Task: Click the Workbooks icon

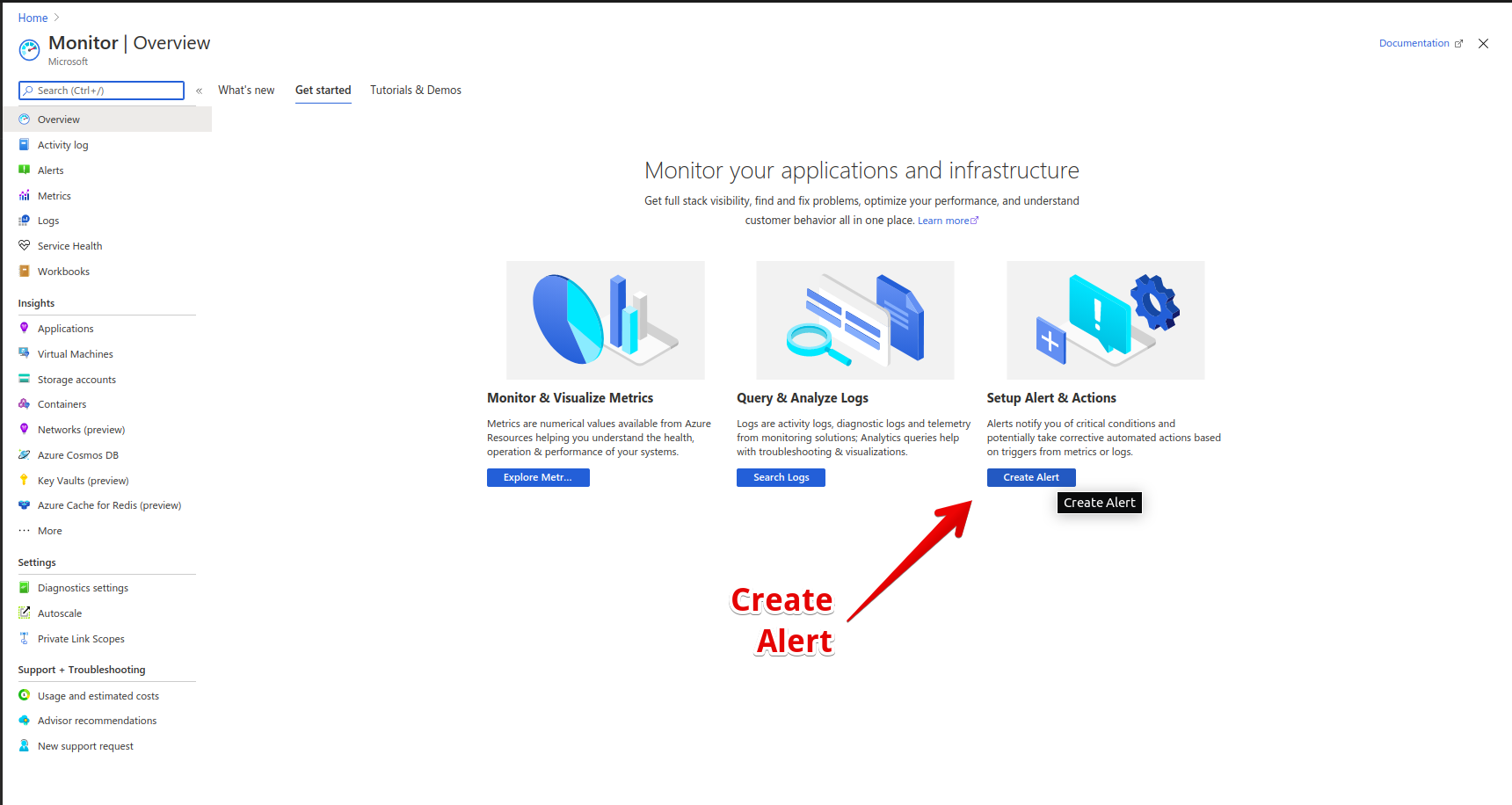Action: tap(25, 272)
